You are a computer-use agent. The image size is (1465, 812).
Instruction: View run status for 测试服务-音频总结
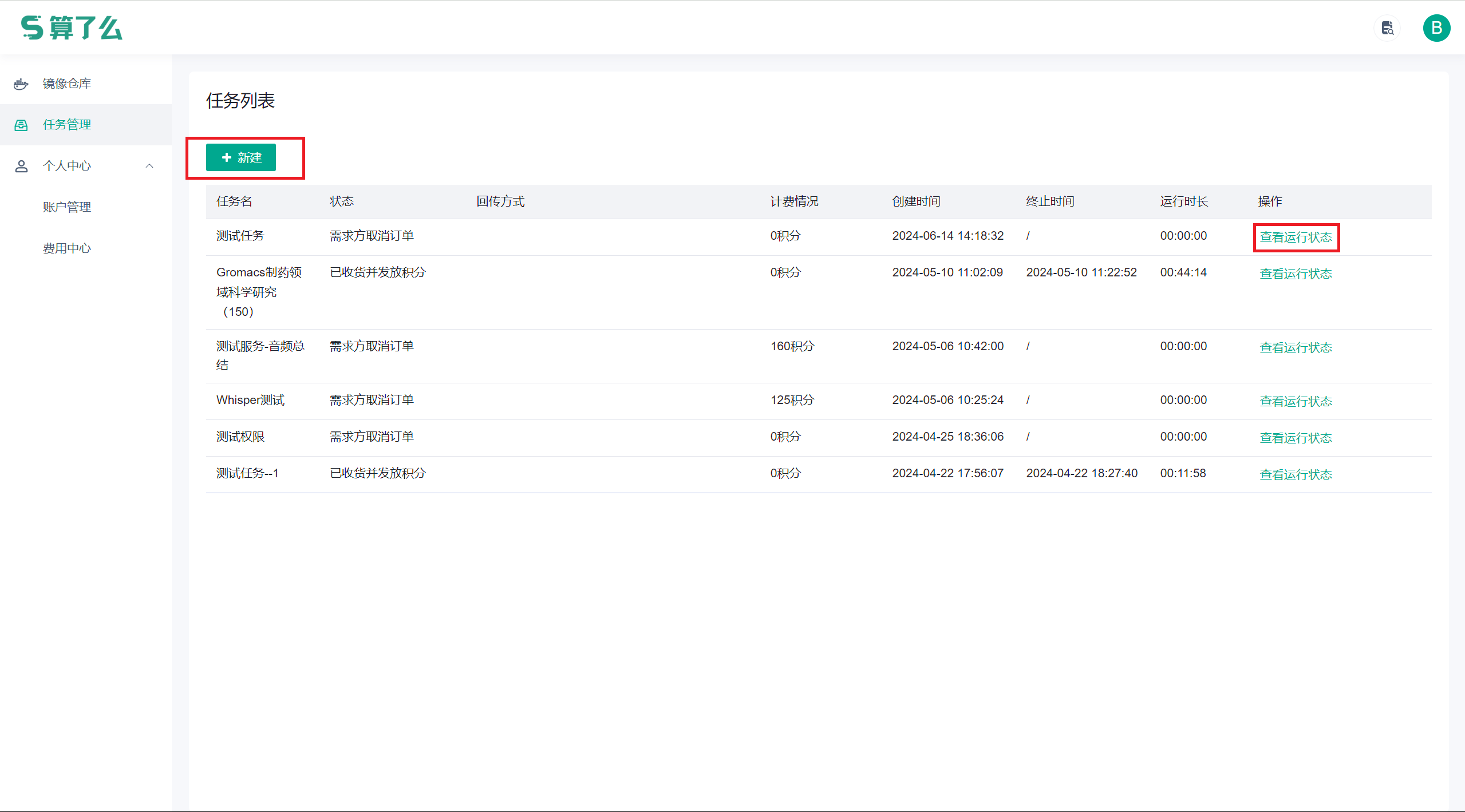[x=1296, y=347]
